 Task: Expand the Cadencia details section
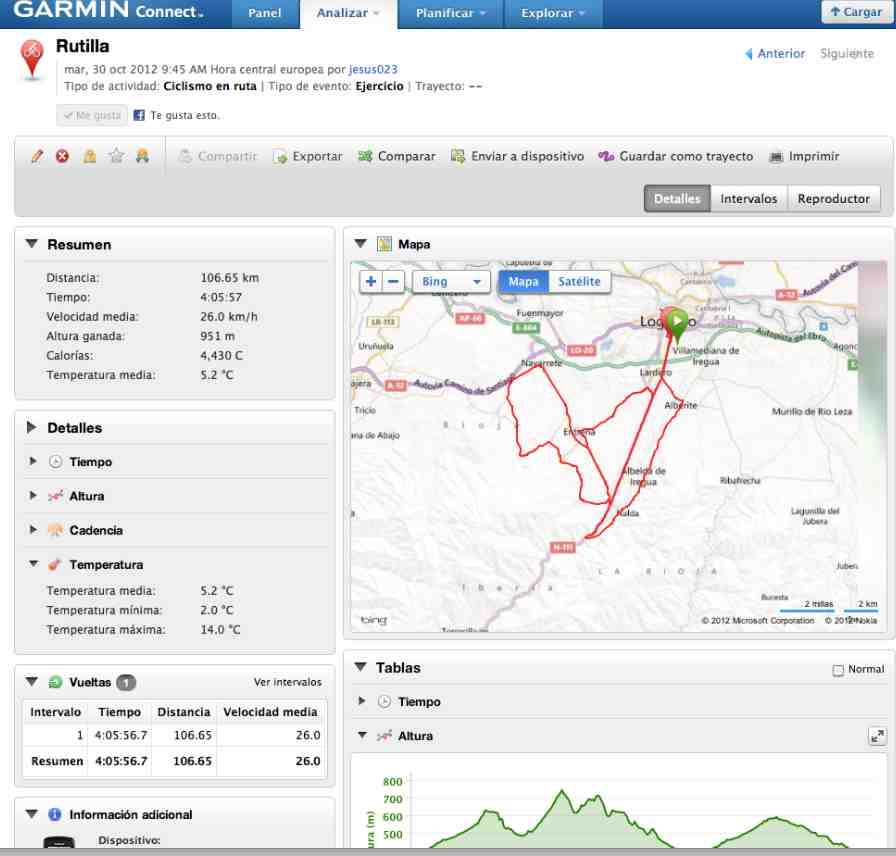point(33,529)
